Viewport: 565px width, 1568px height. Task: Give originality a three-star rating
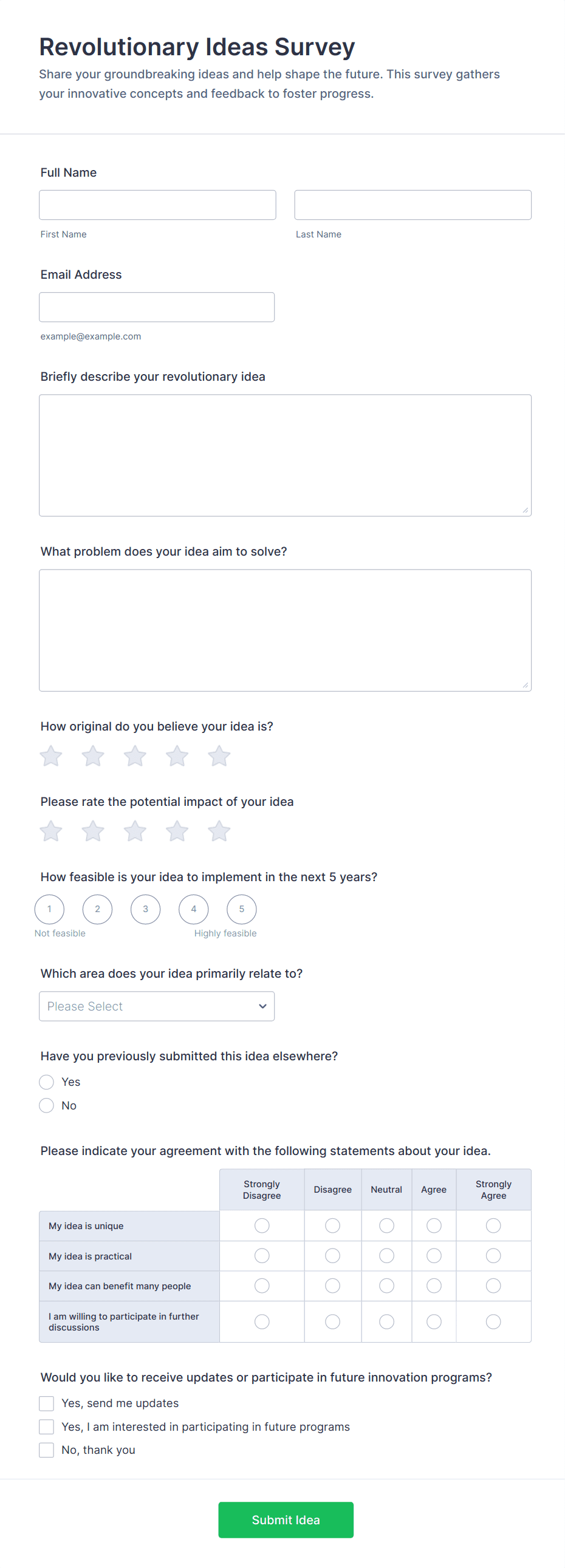(x=135, y=756)
